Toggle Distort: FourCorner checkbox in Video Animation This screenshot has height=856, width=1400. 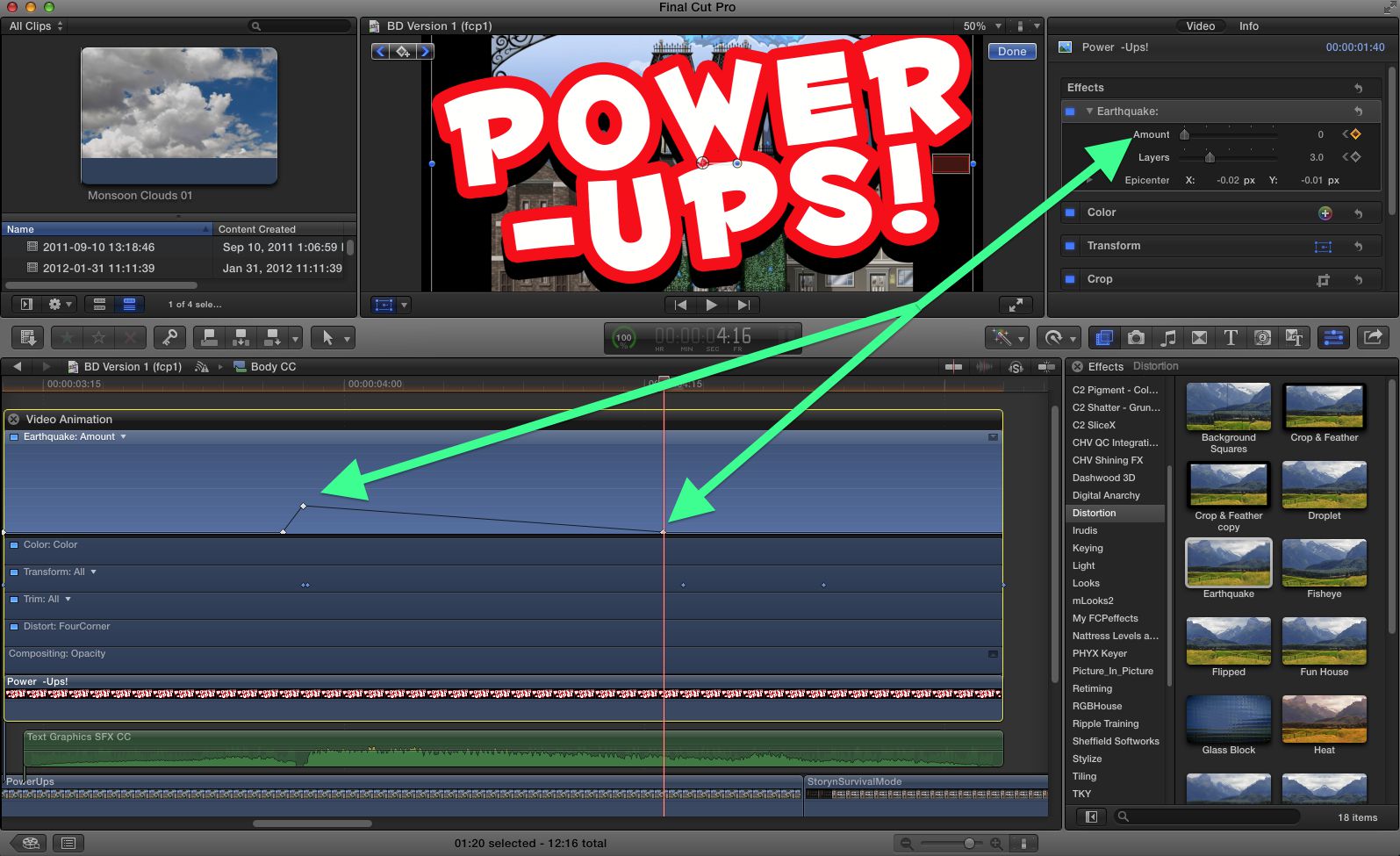click(14, 627)
